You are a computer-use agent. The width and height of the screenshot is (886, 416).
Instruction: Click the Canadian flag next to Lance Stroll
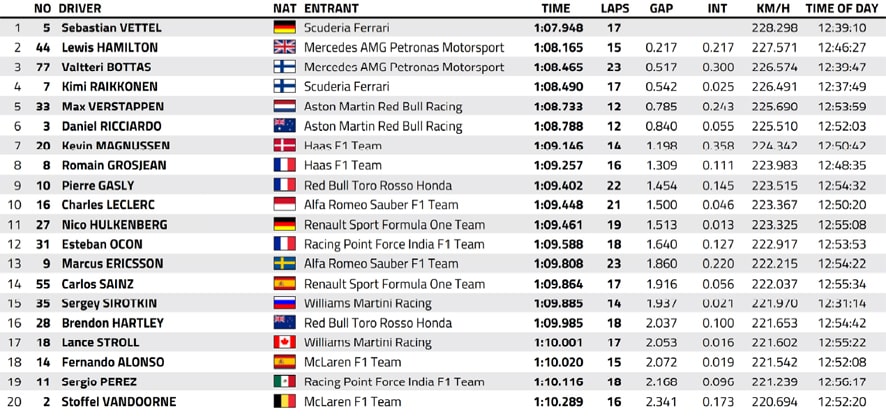284,343
